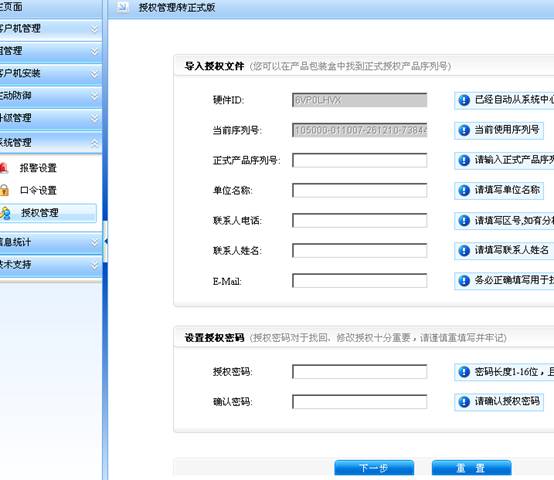Click info icon beside 当前使用序列号
The image size is (554, 480).
point(464,130)
